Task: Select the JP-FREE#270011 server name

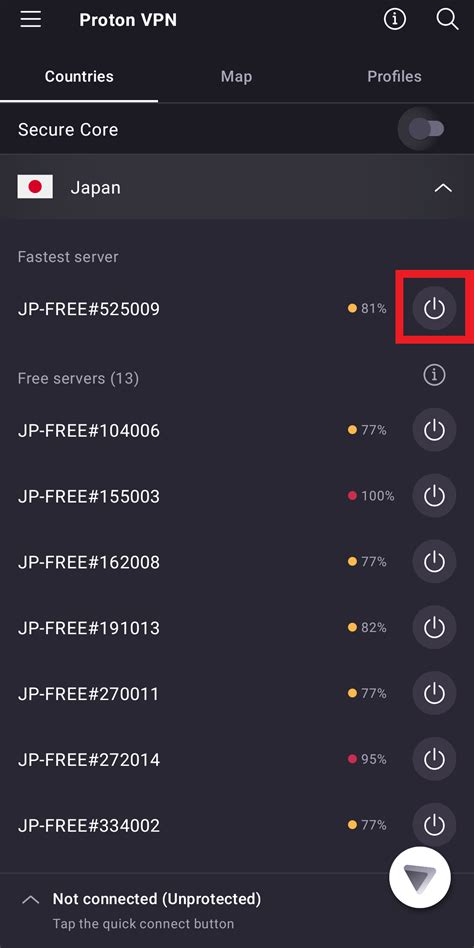Action: 88,693
